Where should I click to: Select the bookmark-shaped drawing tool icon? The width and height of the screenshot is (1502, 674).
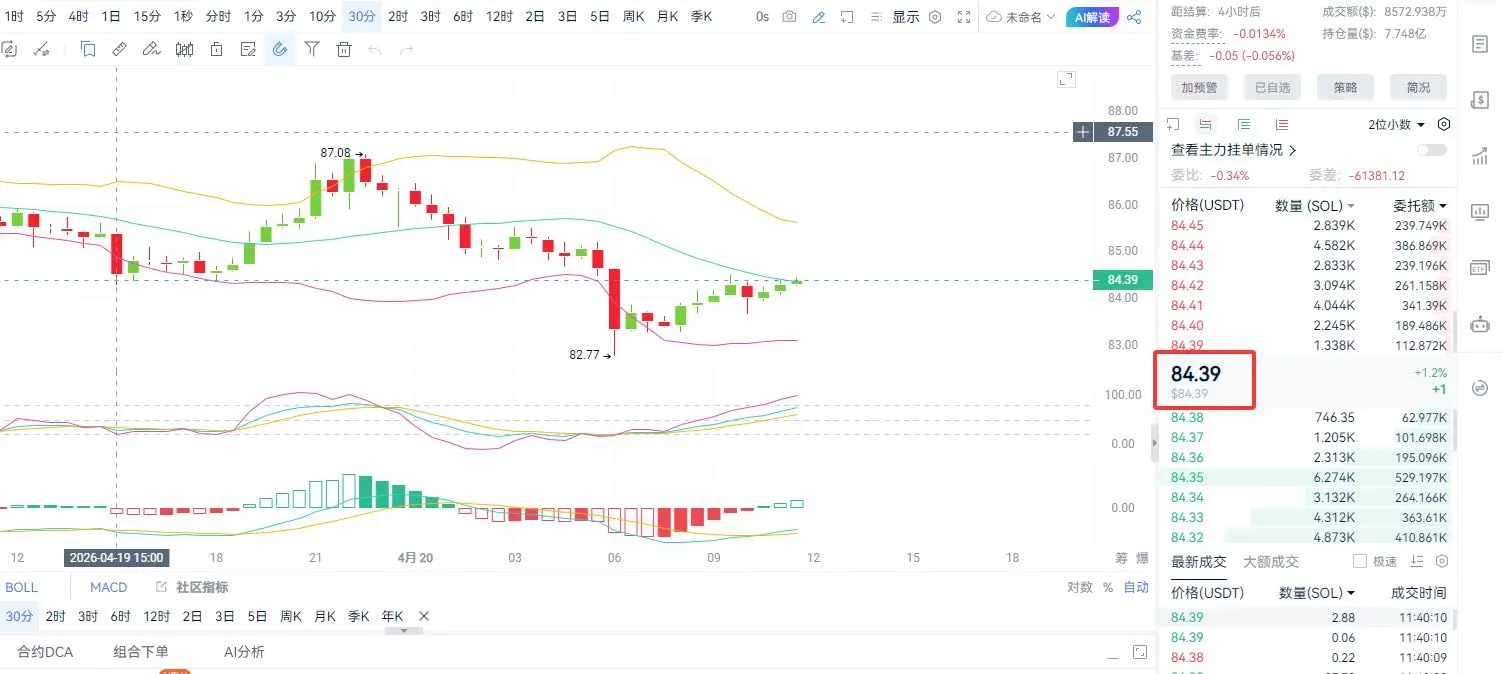coord(88,49)
